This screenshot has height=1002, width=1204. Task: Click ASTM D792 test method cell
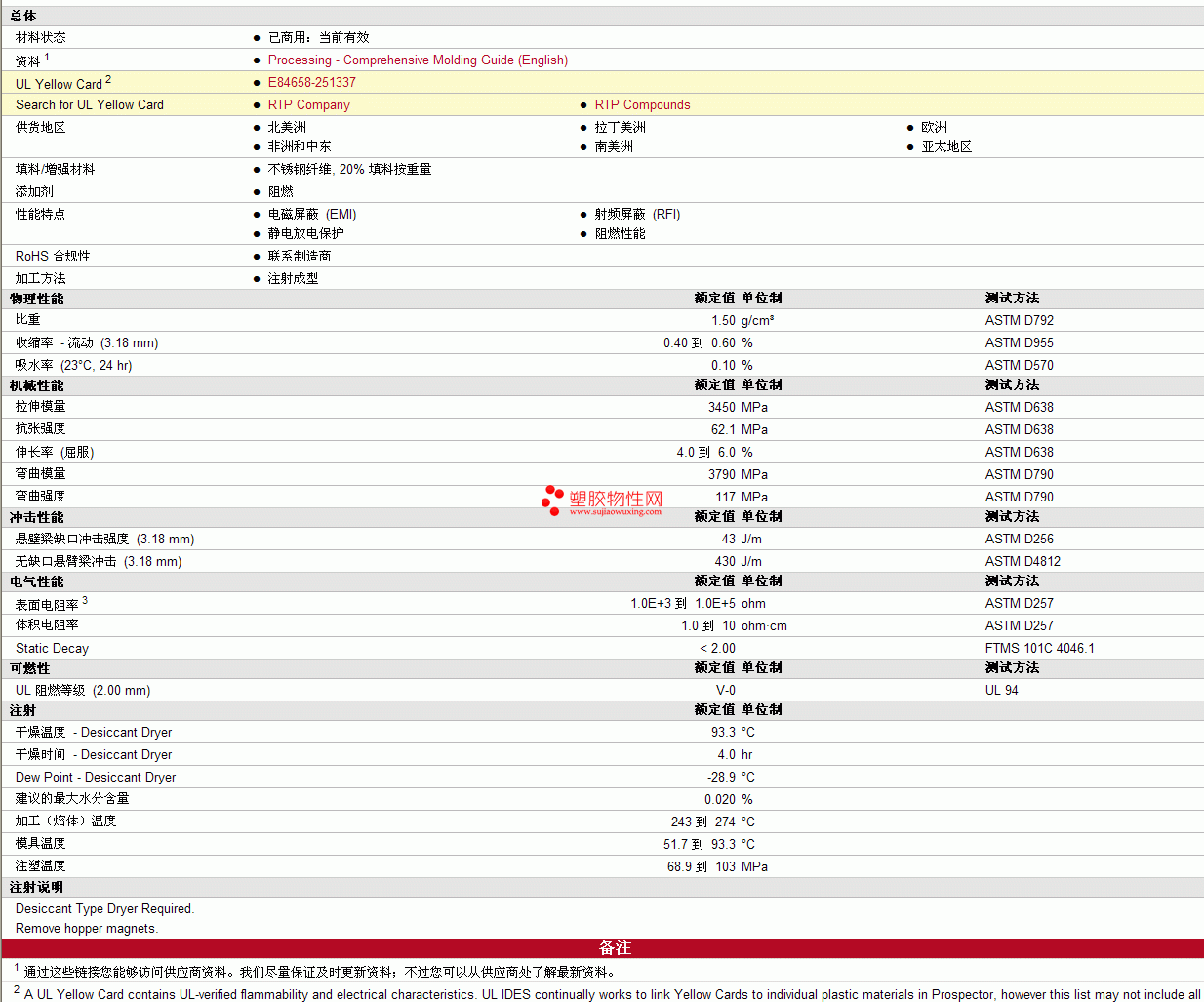pyautogui.click(x=1020, y=320)
